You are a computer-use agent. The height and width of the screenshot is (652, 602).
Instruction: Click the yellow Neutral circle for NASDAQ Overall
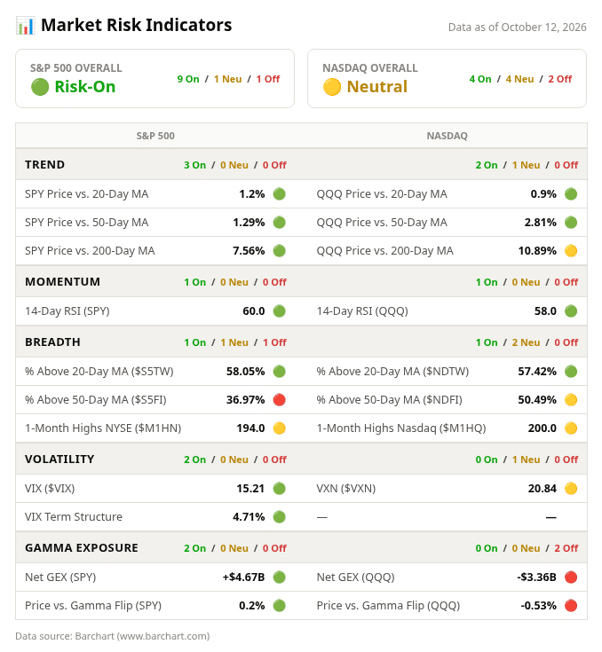[332, 87]
